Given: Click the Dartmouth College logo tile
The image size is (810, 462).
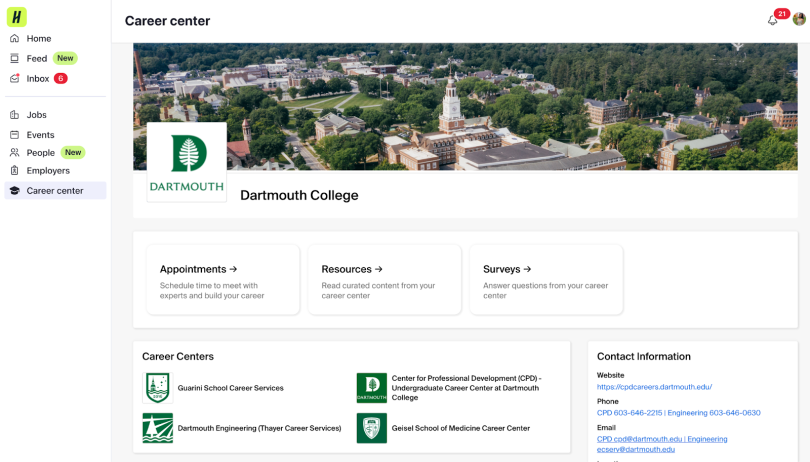Looking at the screenshot, I should click(186, 162).
